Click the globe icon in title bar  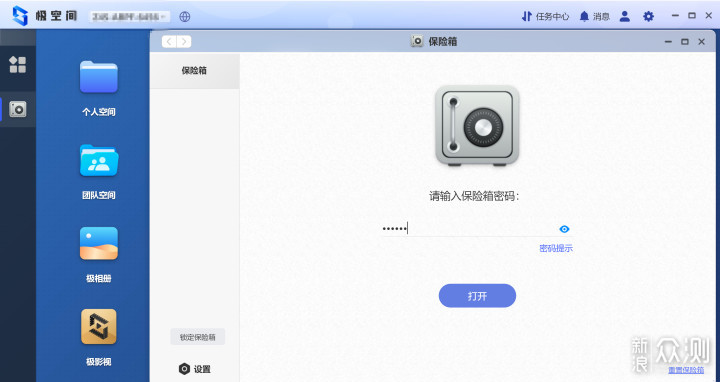pyautogui.click(x=185, y=17)
